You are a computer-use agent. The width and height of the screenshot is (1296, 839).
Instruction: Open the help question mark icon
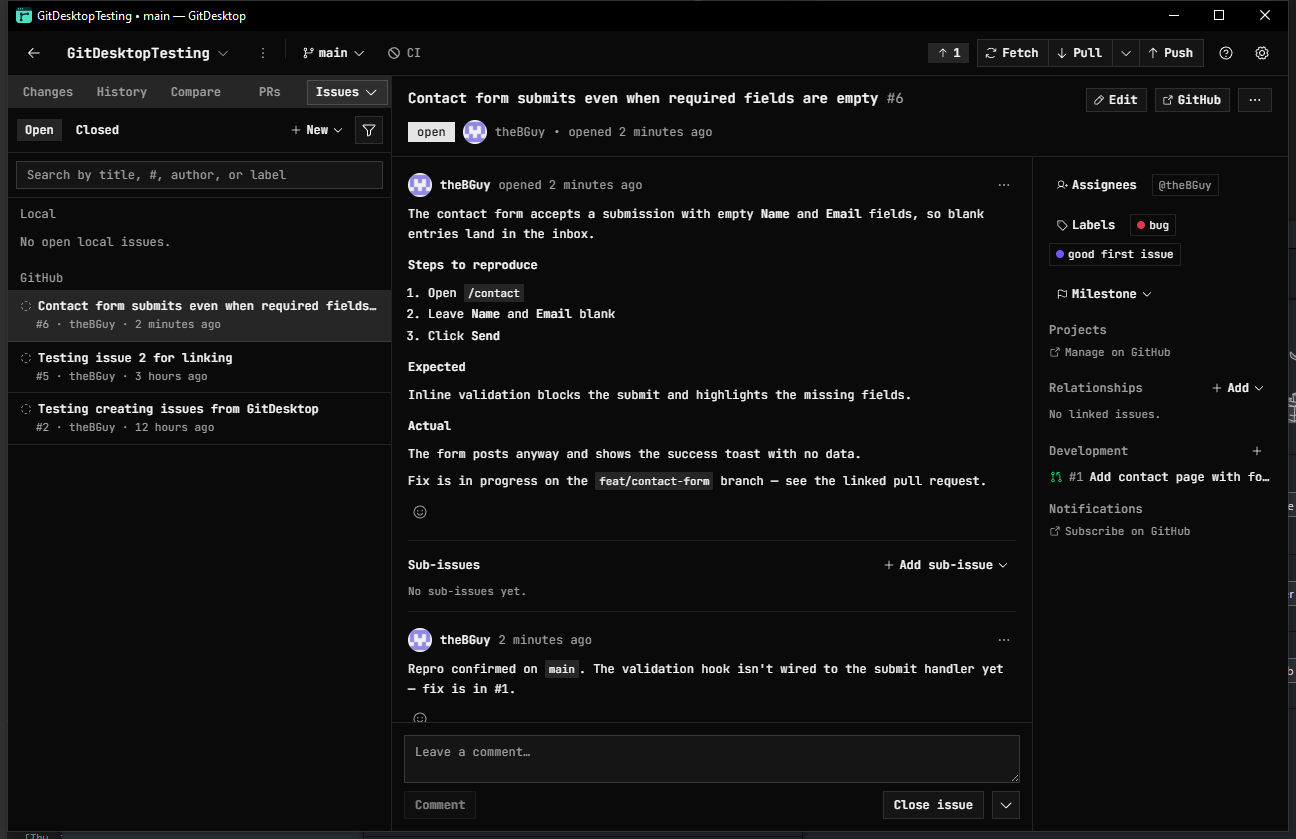[1226, 53]
